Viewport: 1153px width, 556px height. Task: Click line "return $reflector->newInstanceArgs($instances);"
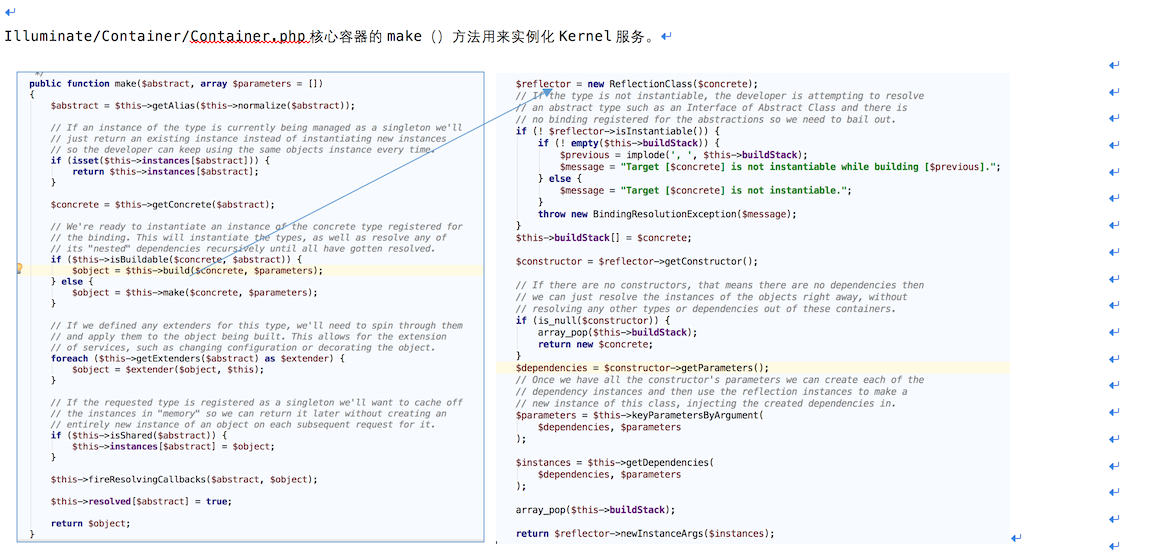point(645,534)
